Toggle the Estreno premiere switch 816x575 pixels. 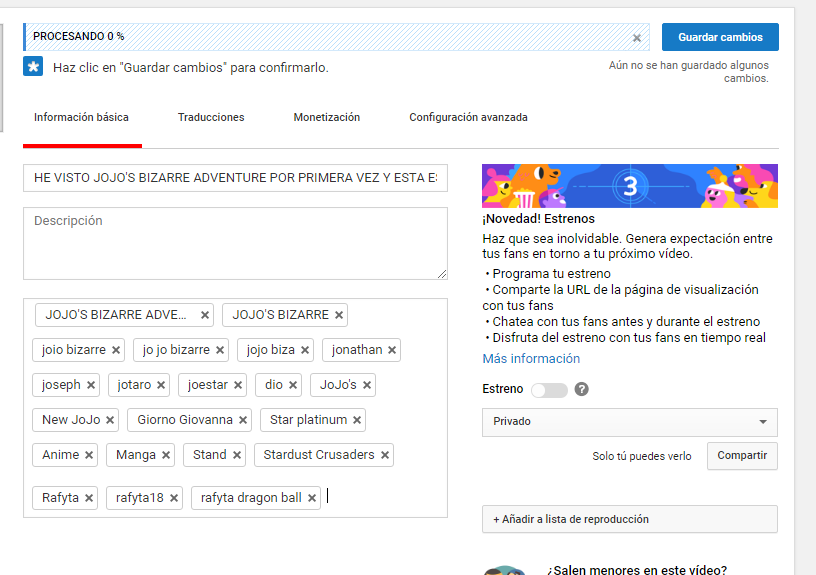(549, 390)
